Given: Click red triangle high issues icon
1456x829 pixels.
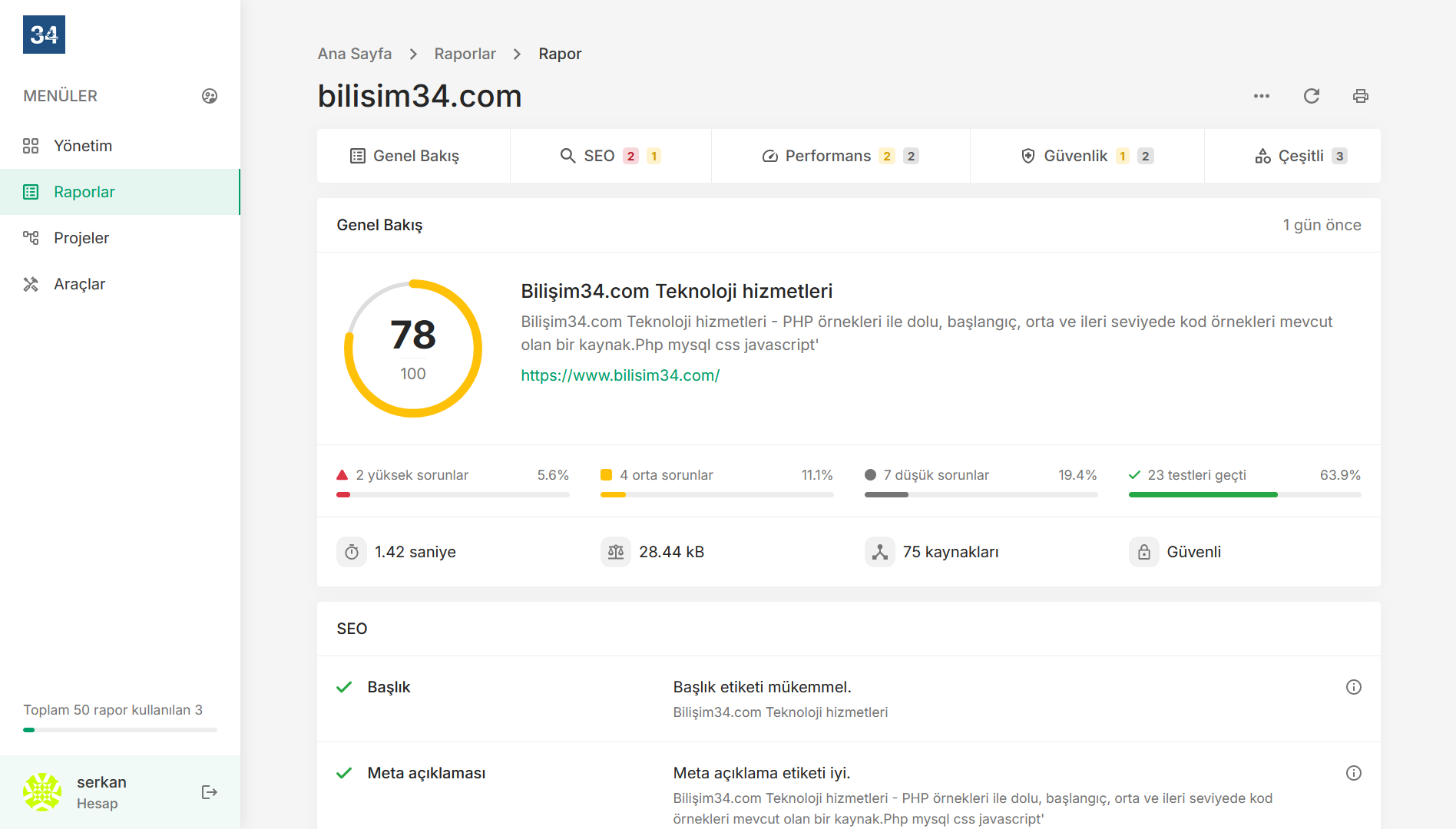Looking at the screenshot, I should pyautogui.click(x=342, y=475).
